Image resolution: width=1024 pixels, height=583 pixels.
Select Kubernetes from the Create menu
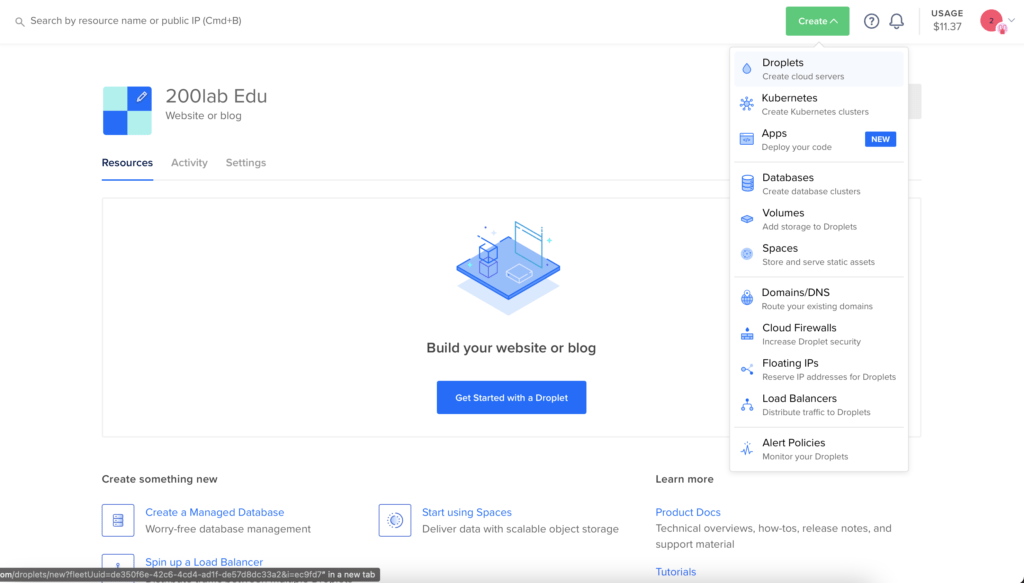819,104
